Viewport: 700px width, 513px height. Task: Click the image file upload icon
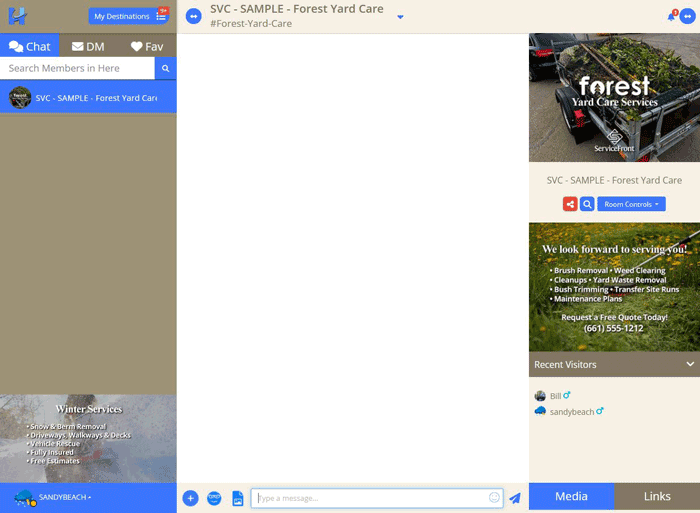[238, 498]
